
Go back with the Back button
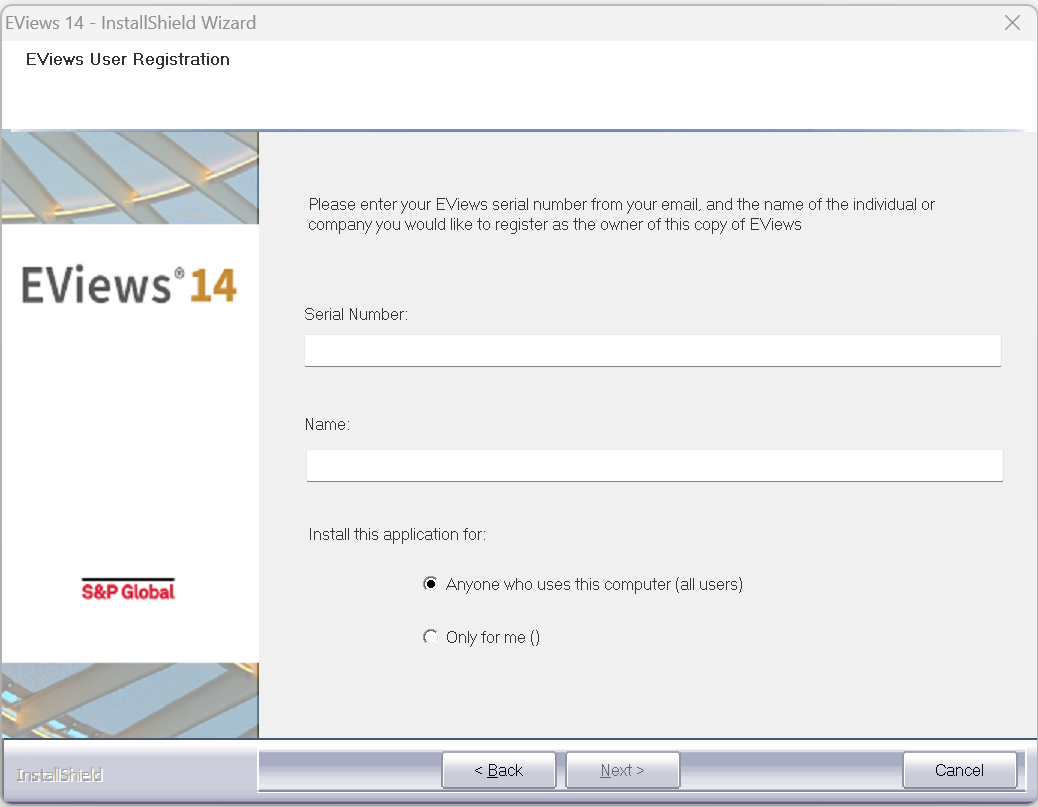click(x=499, y=770)
